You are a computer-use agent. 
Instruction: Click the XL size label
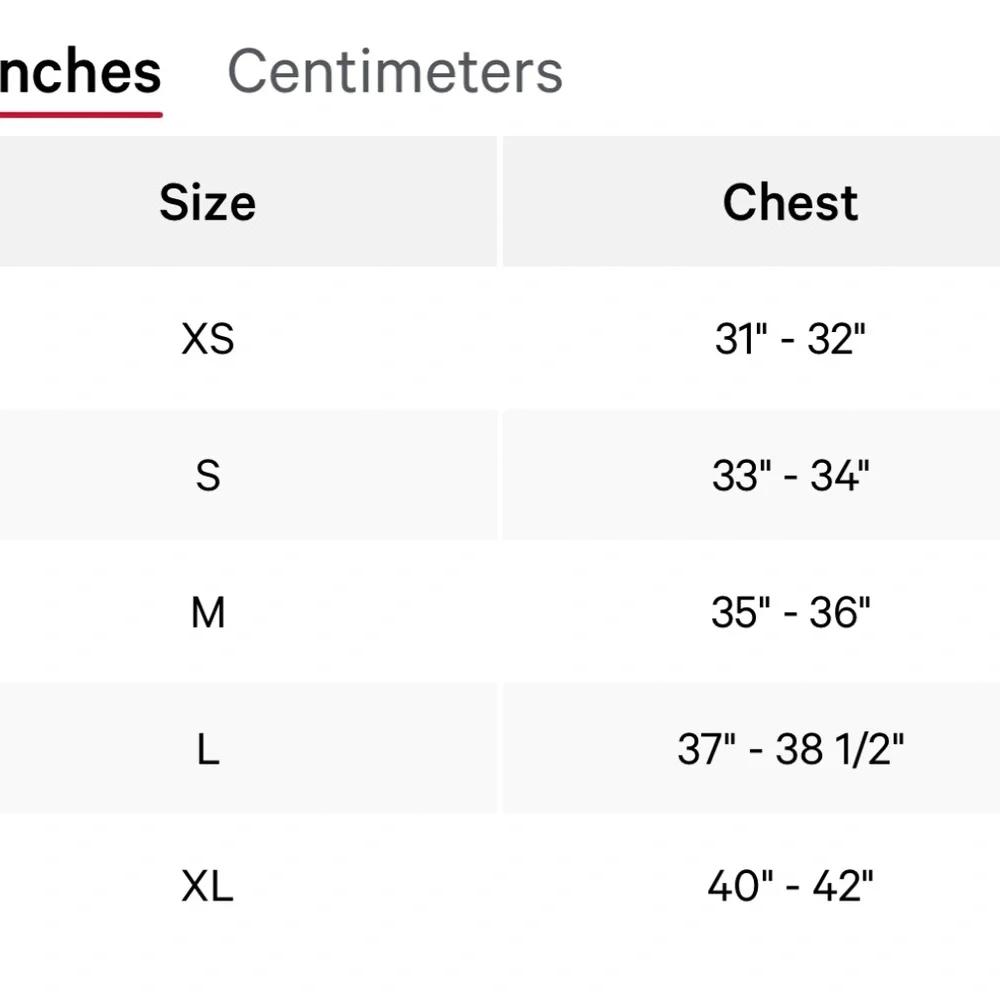pyautogui.click(x=207, y=886)
